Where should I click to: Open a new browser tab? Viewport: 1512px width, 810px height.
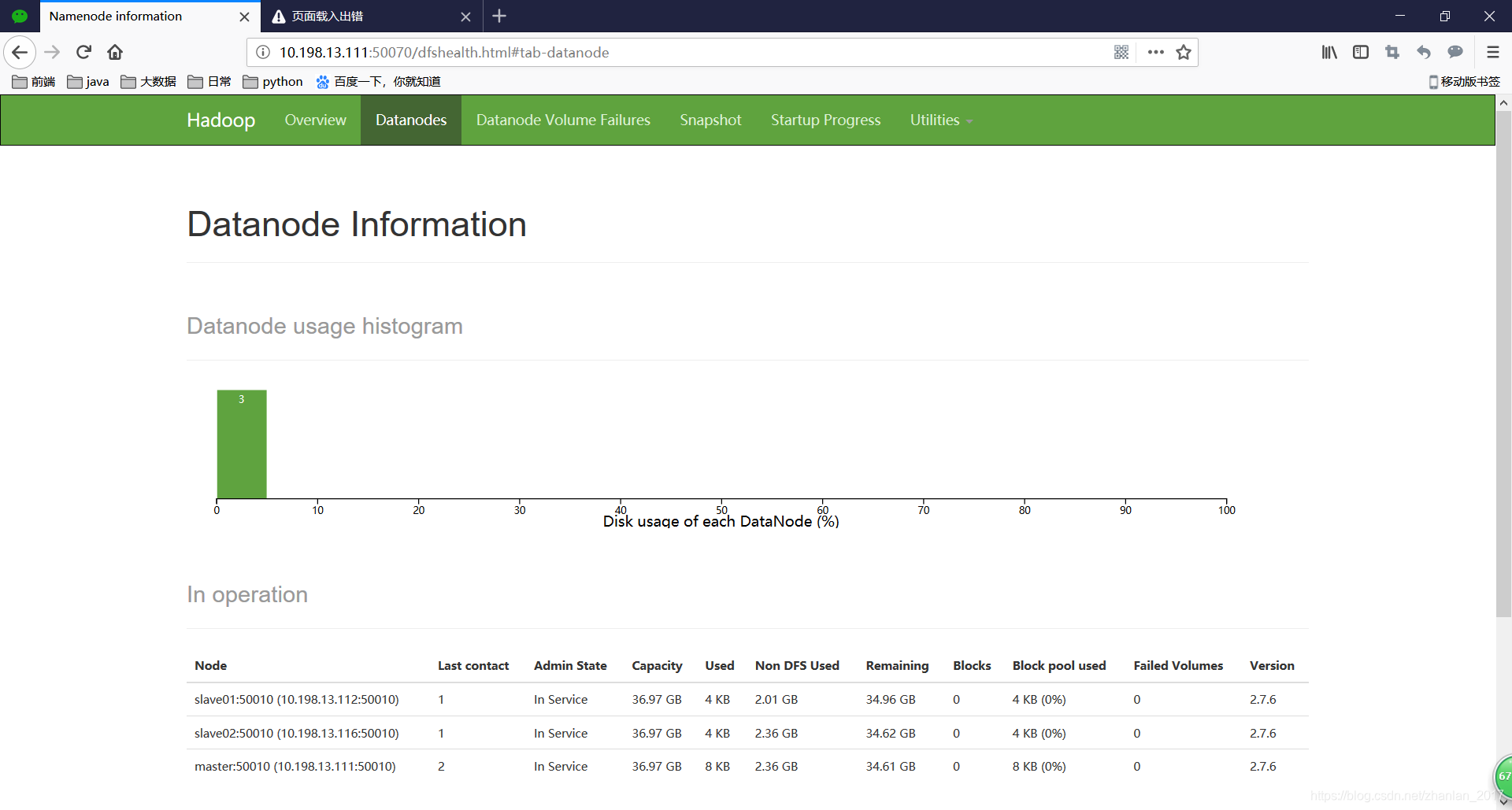[499, 16]
